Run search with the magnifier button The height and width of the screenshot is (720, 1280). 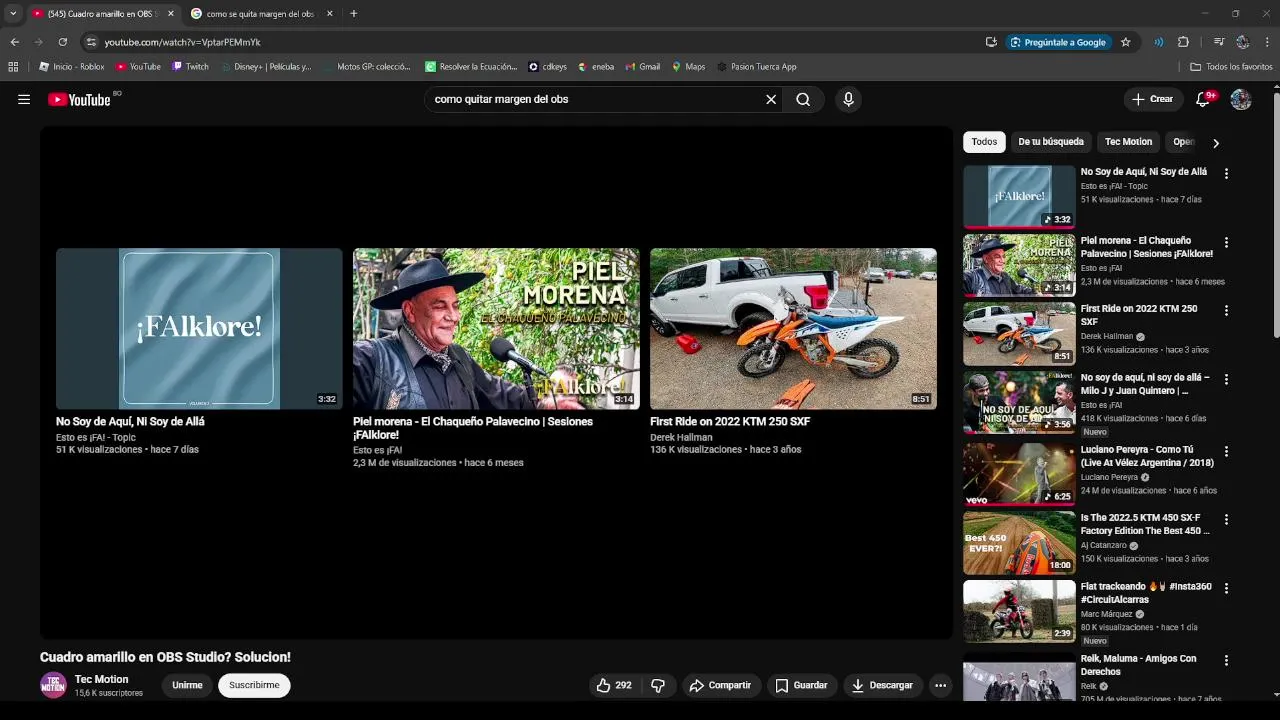(803, 99)
